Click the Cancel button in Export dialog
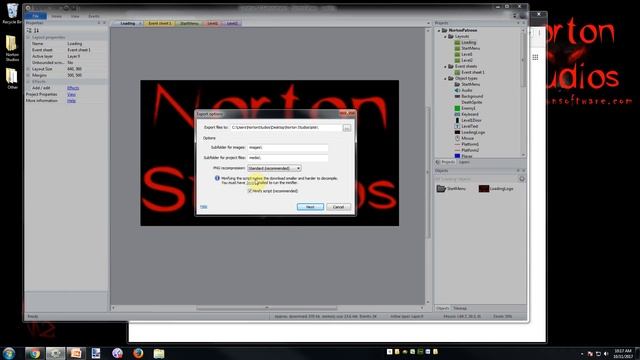 pos(338,207)
